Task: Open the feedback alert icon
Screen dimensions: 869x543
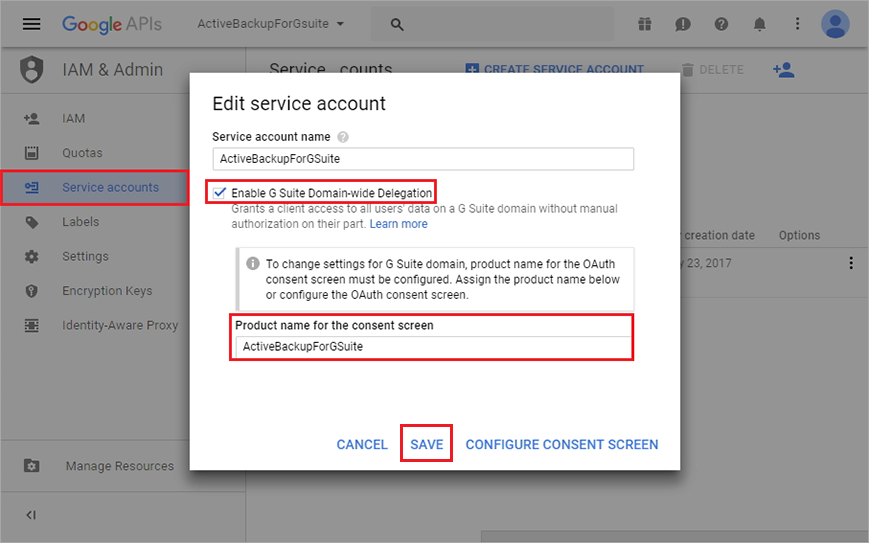Action: (x=683, y=24)
